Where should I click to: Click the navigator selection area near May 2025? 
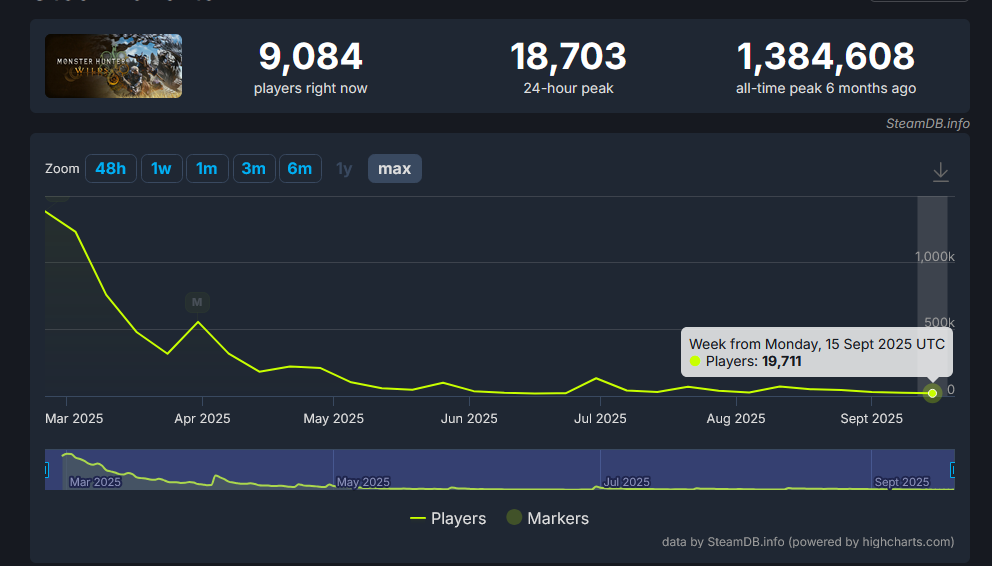(363, 482)
